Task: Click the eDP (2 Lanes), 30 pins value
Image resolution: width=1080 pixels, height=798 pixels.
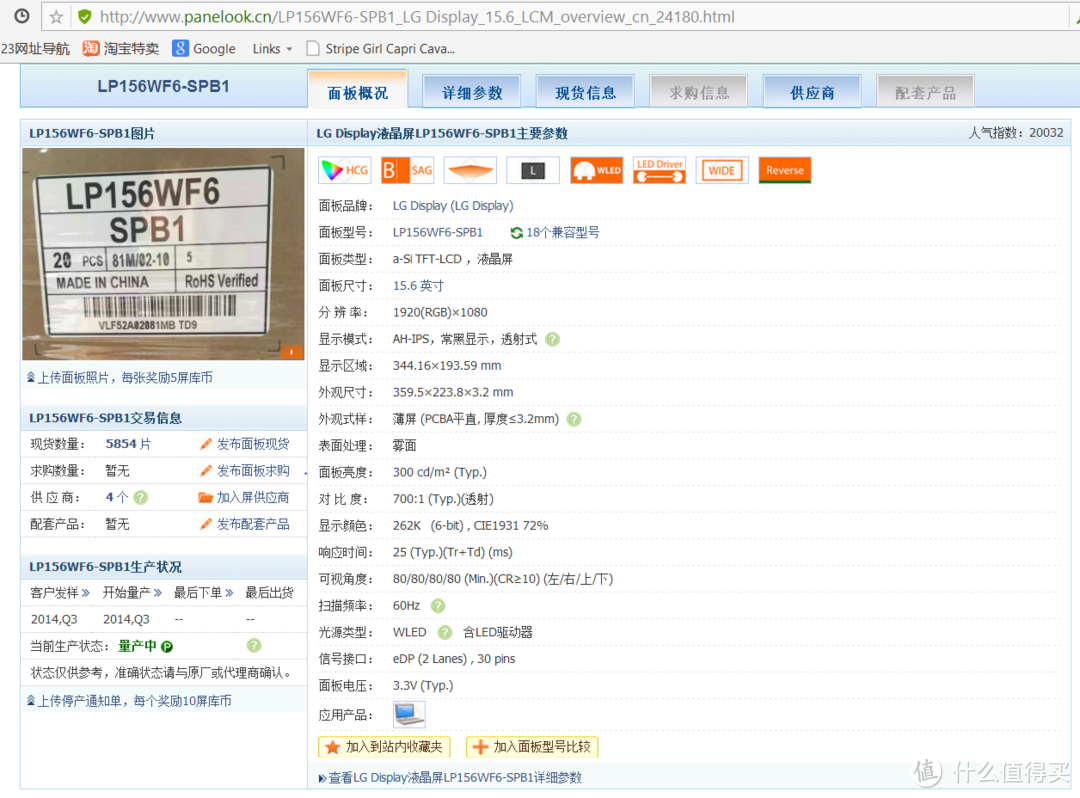Action: click(x=454, y=659)
